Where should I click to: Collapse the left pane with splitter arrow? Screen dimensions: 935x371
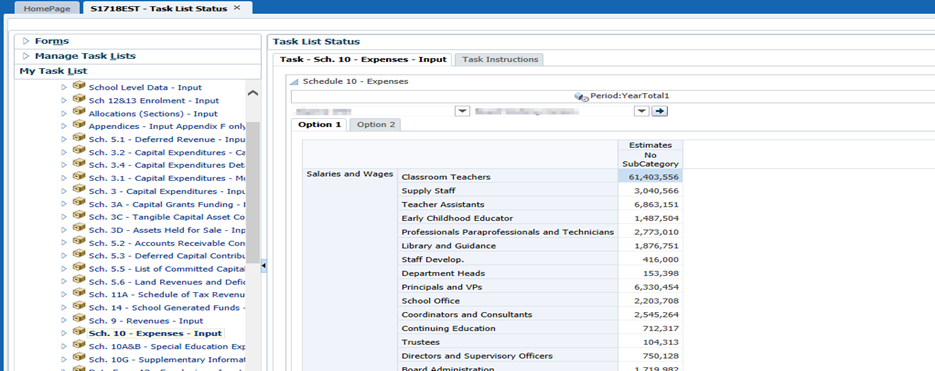(x=264, y=266)
